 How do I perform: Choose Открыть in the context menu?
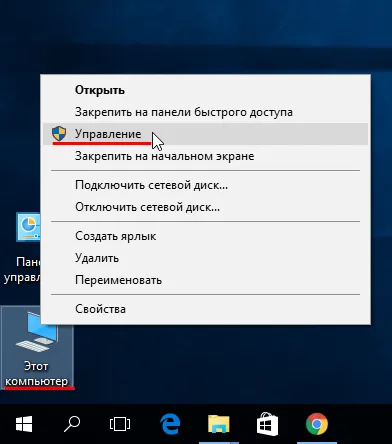point(205,90)
